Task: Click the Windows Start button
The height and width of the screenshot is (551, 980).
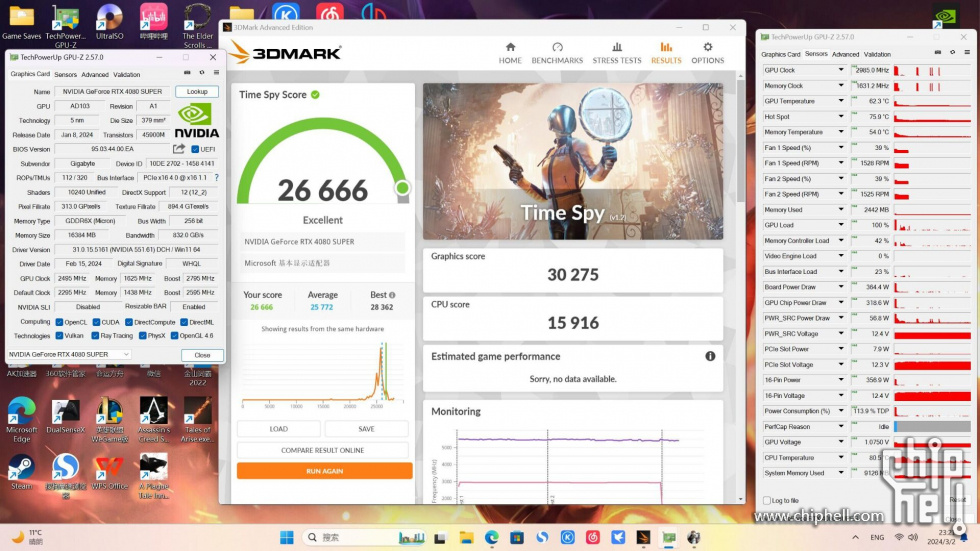Action: (x=287, y=537)
